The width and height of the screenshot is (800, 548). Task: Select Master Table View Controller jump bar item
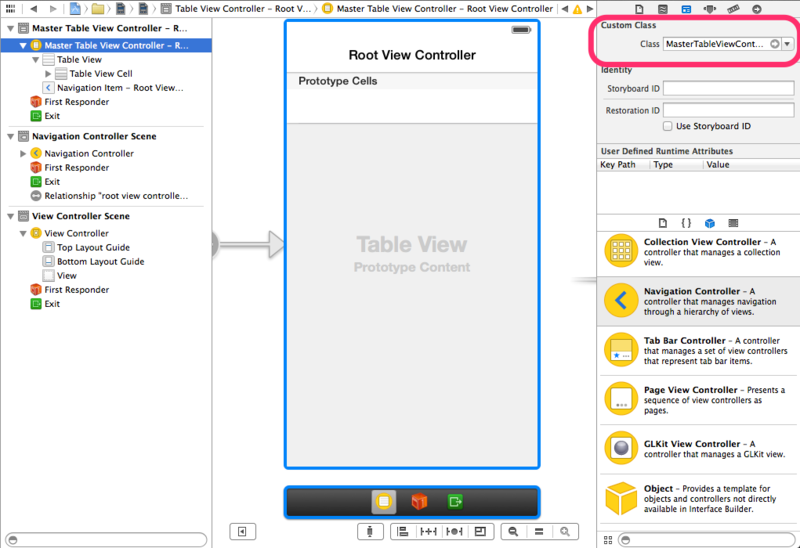coord(437,9)
